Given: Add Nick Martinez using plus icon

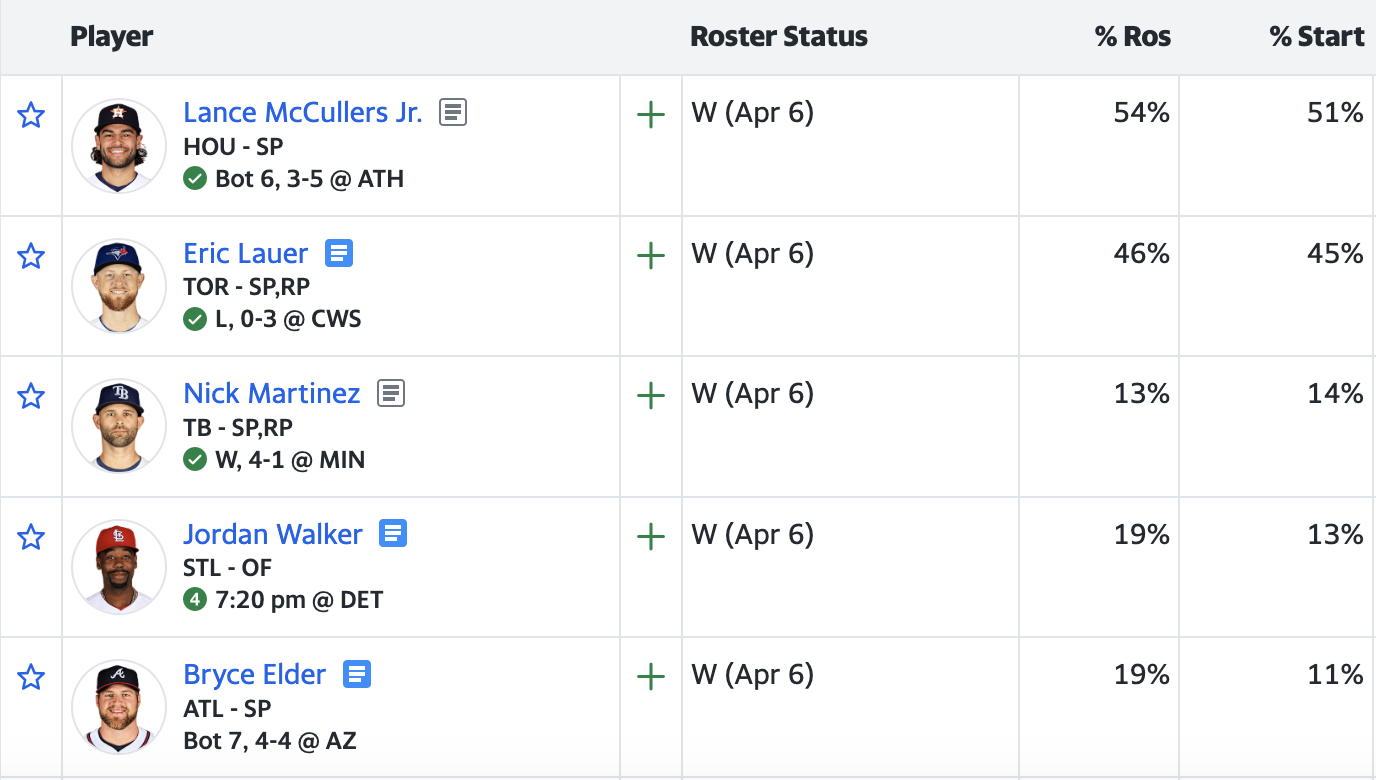Looking at the screenshot, I should tap(651, 396).
